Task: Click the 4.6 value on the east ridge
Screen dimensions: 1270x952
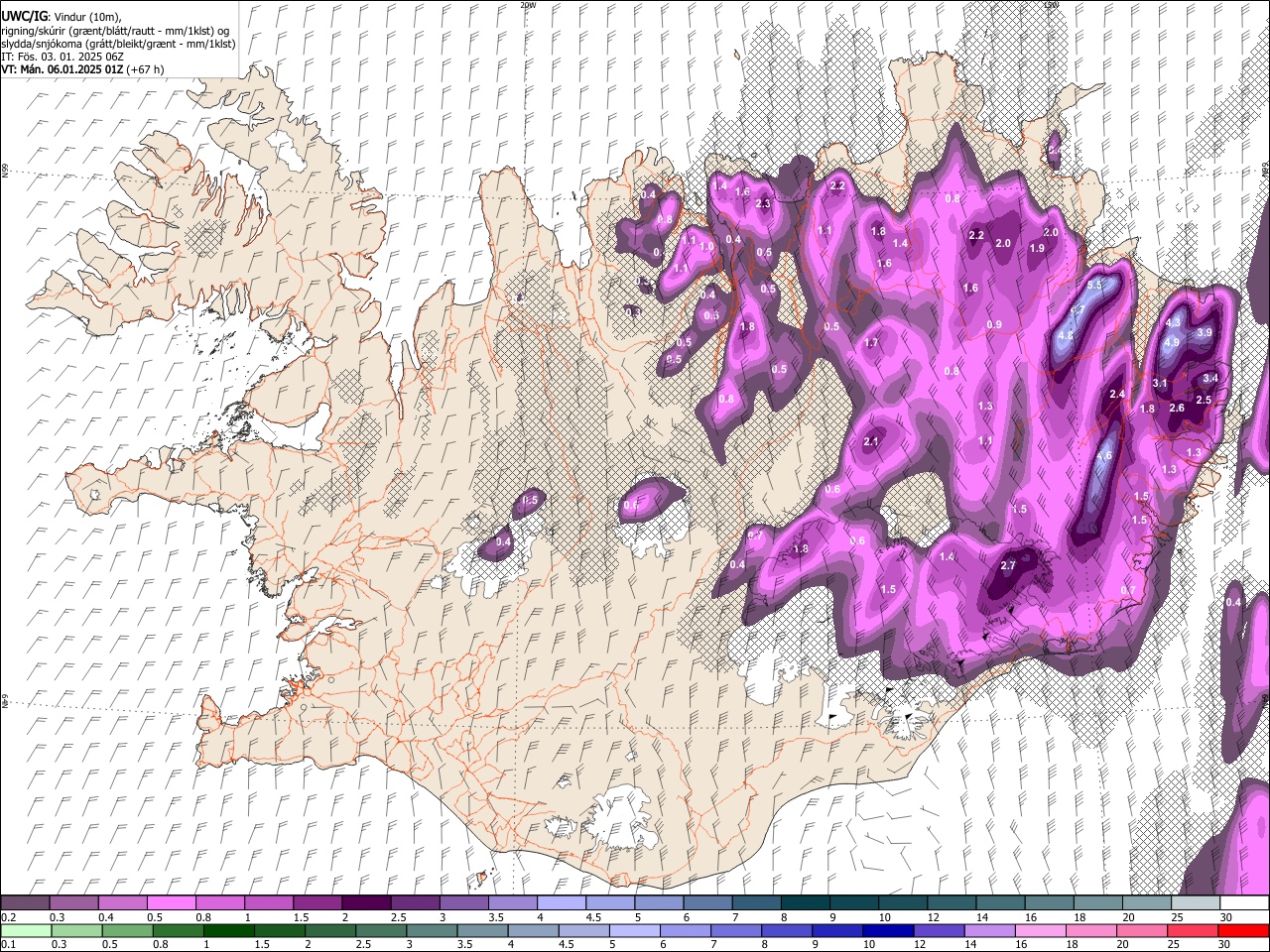Action: [1105, 456]
